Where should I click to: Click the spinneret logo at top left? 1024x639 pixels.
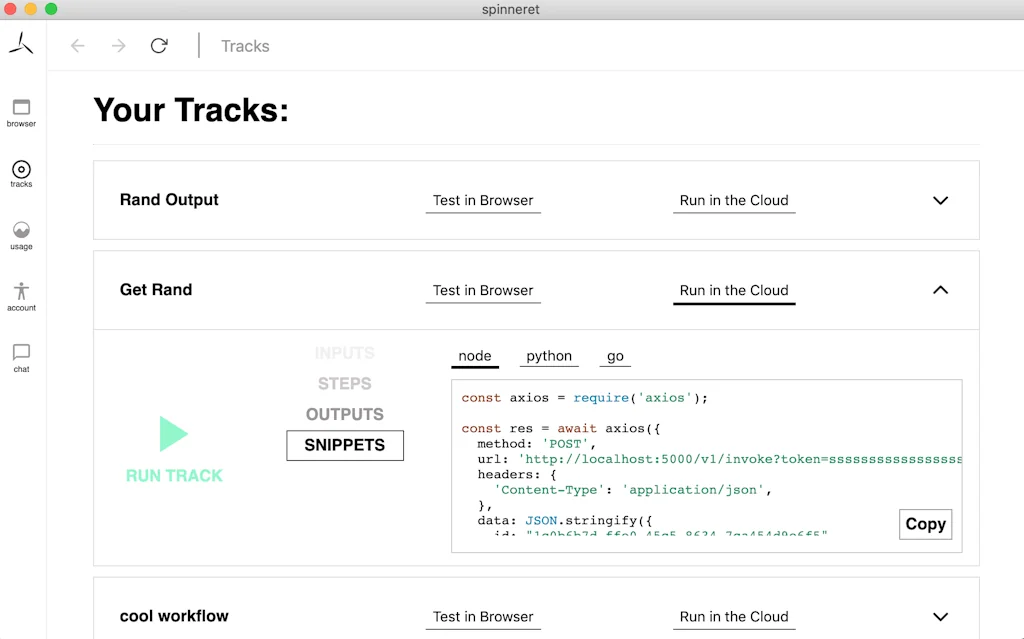22,43
